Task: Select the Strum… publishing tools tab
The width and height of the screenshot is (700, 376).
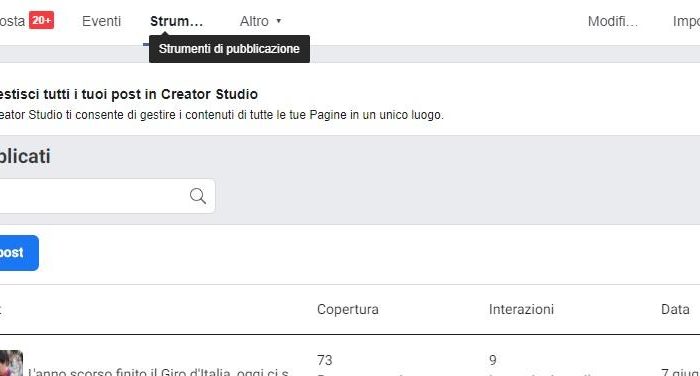Action: (176, 21)
